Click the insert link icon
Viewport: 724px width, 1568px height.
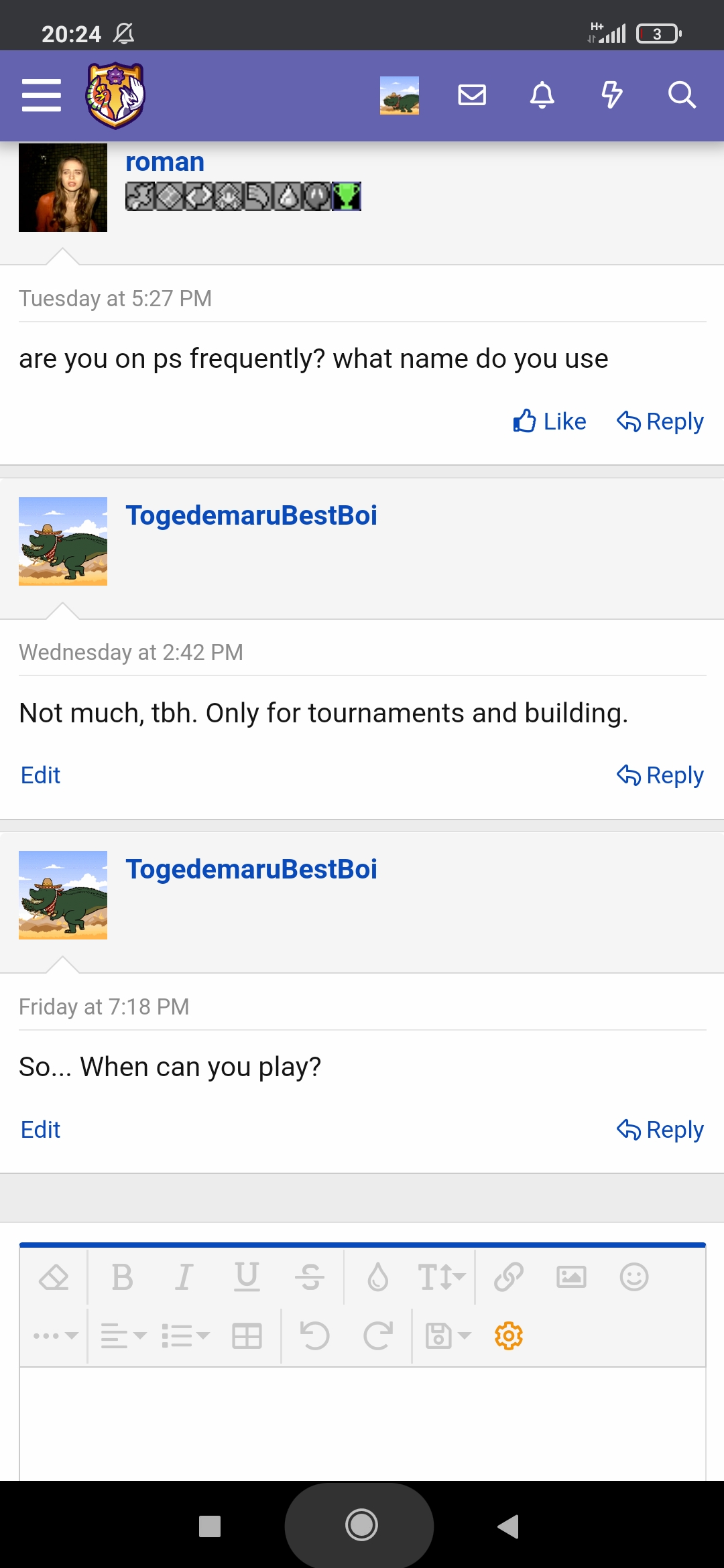coord(509,1277)
